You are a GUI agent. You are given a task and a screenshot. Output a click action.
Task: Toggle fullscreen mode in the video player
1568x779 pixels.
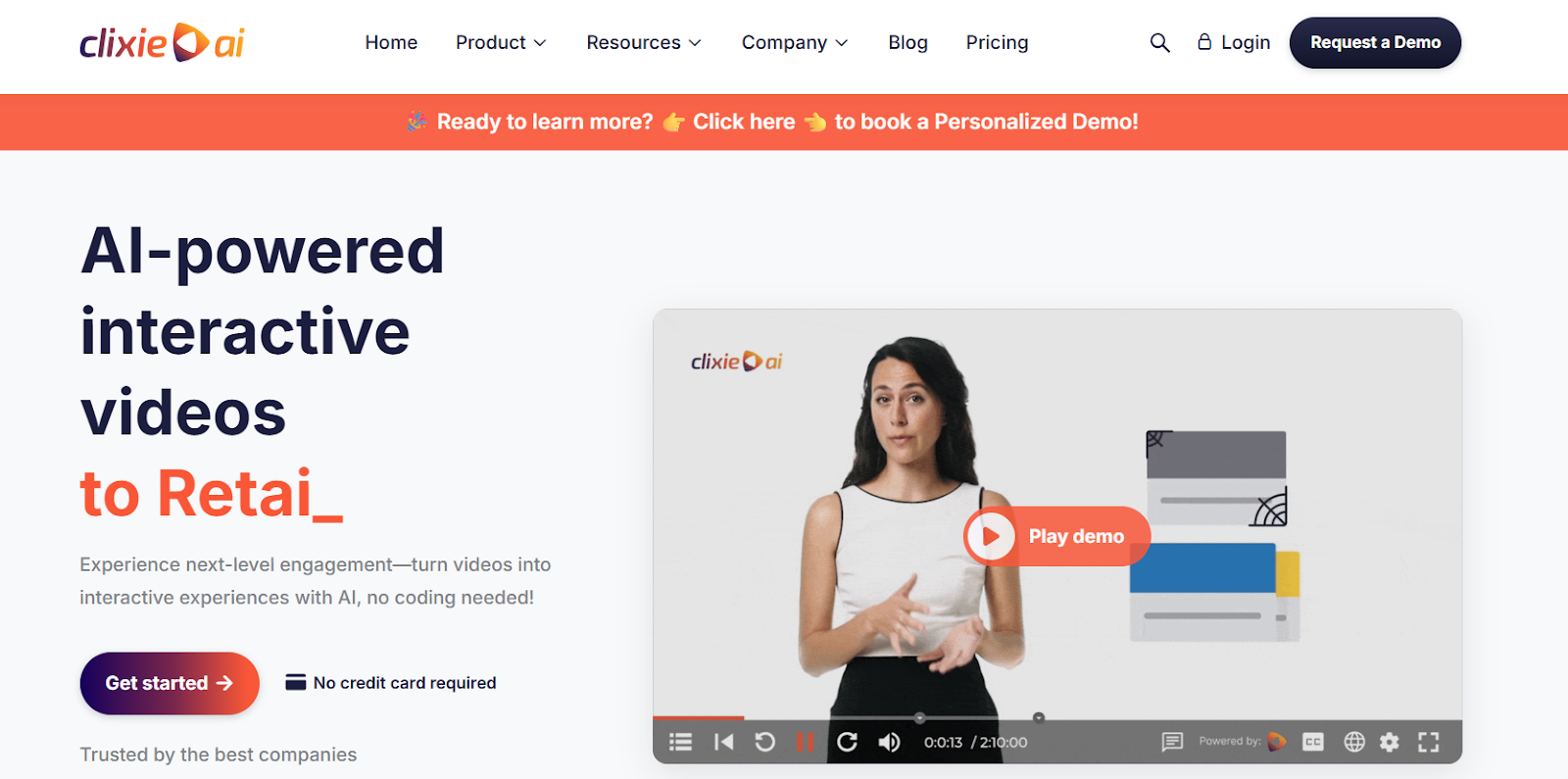1429,742
